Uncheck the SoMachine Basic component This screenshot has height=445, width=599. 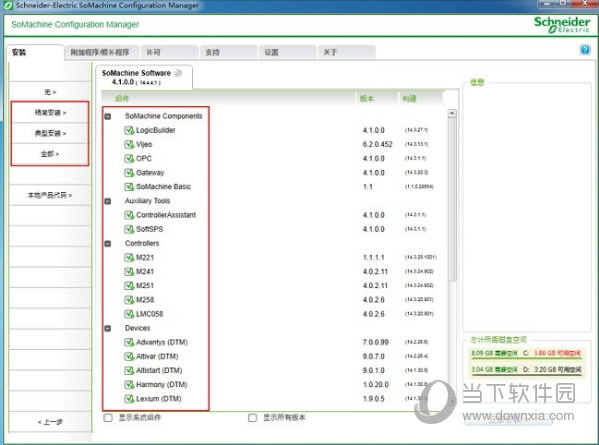click(x=129, y=187)
